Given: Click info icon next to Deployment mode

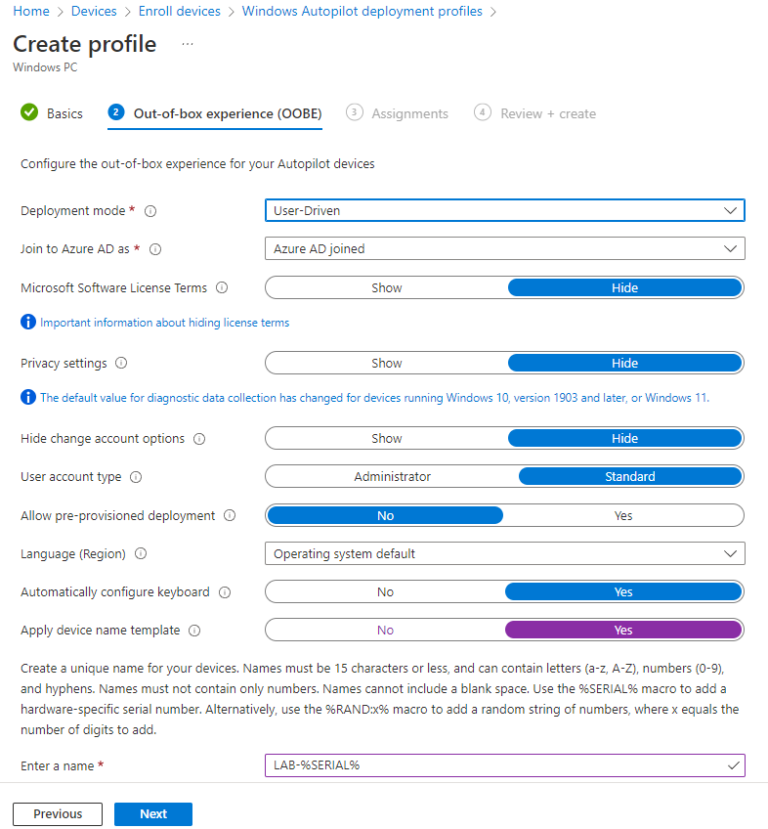Looking at the screenshot, I should (151, 211).
